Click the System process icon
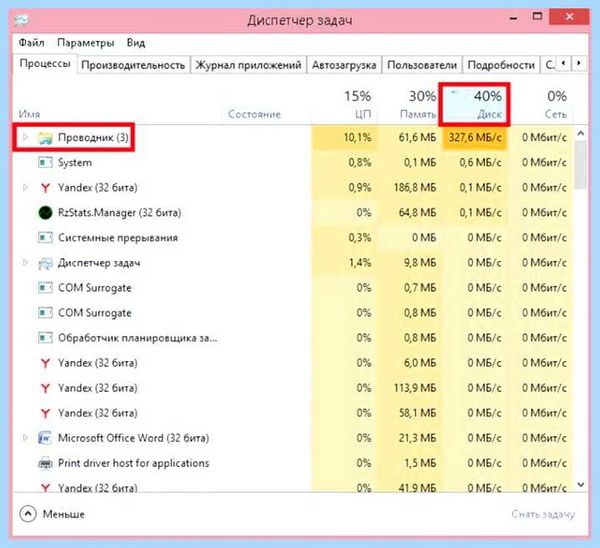Screen dimensions: 600x548 tap(45, 163)
